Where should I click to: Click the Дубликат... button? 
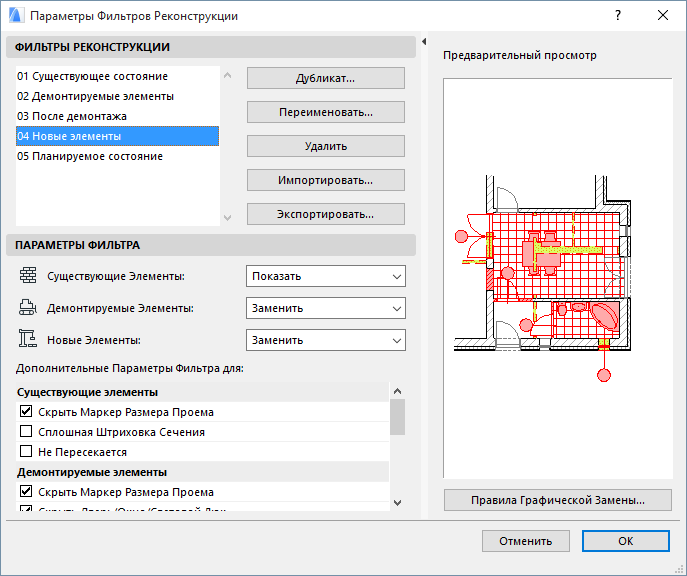[x=326, y=78]
